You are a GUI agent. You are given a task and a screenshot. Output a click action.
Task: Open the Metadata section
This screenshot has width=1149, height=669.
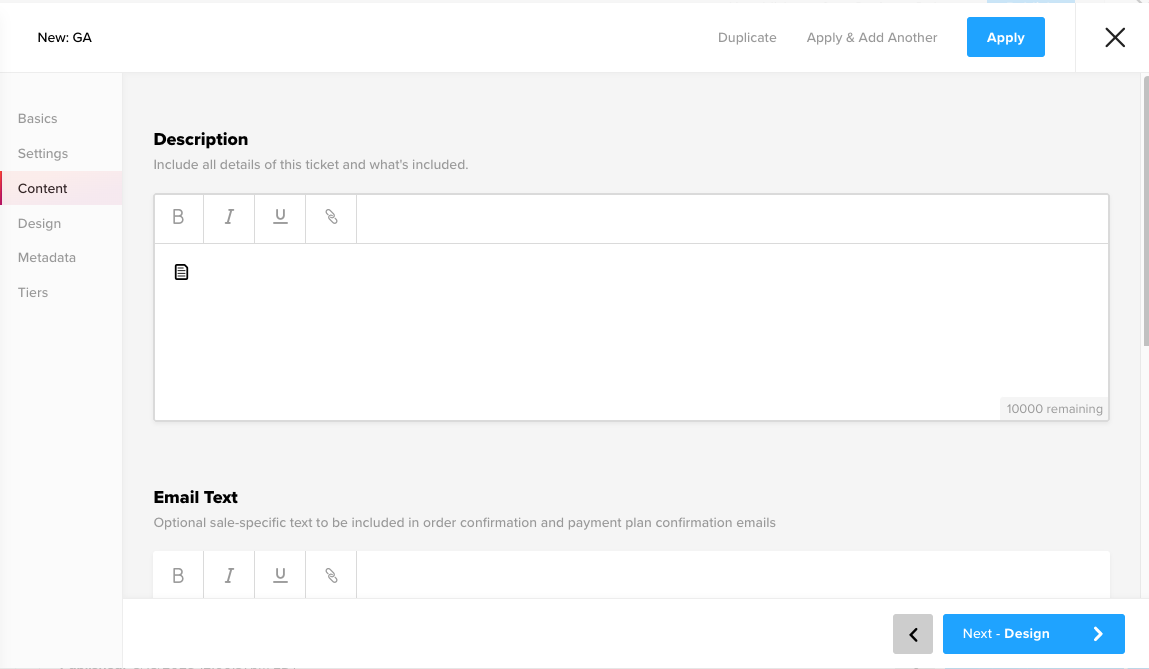tap(47, 258)
